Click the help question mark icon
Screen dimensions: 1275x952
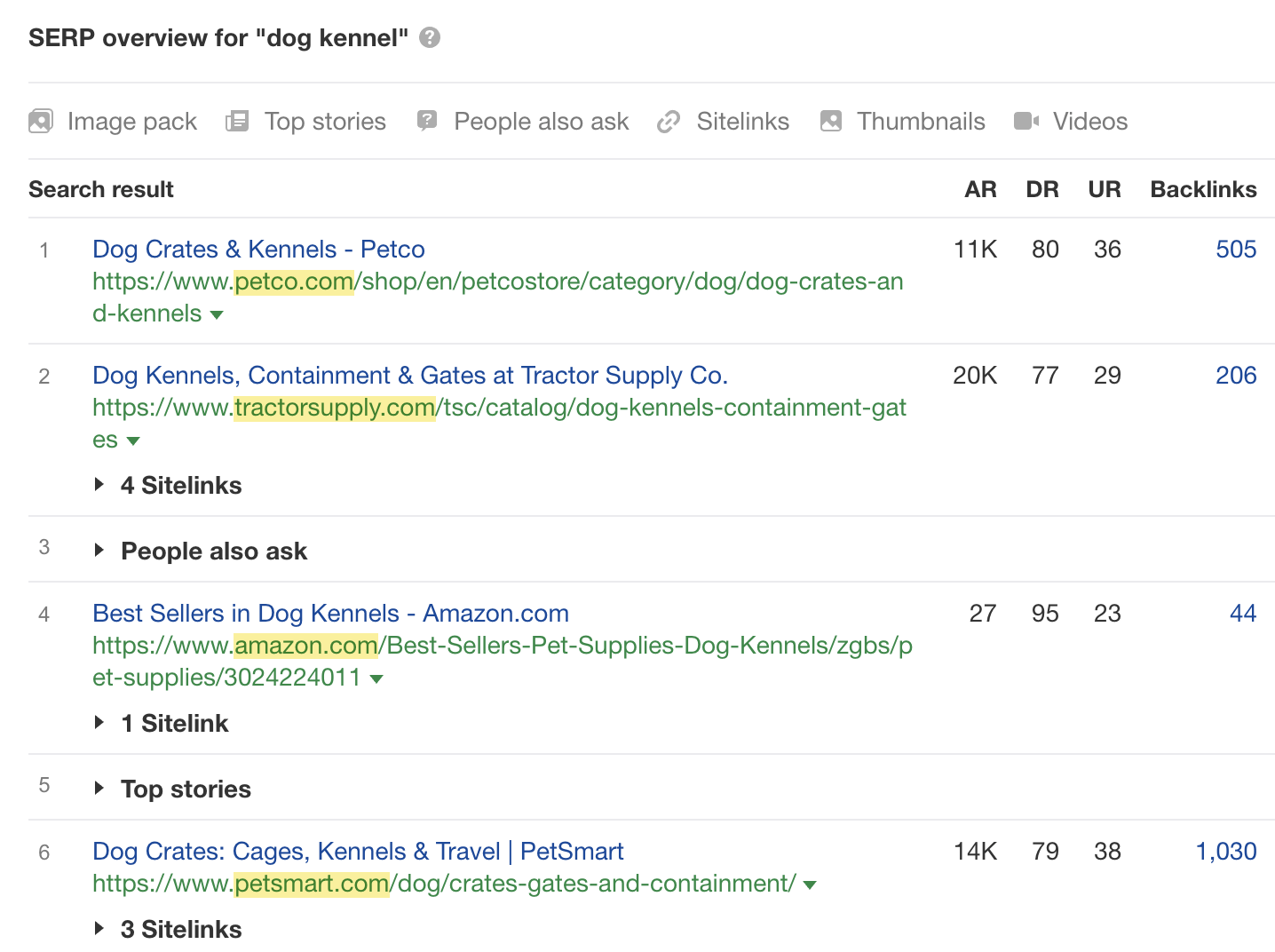pyautogui.click(x=430, y=37)
